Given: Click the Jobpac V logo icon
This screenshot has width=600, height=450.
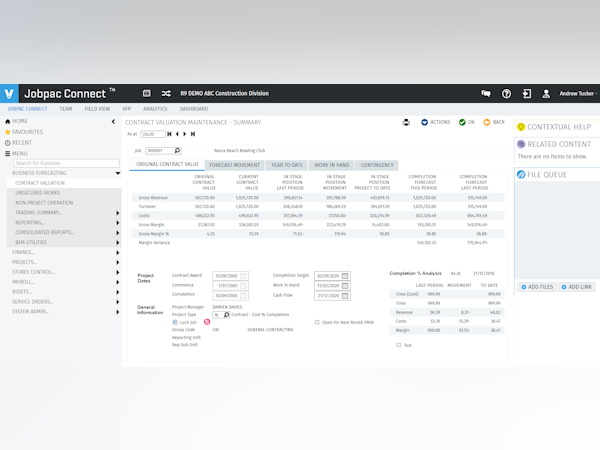Looking at the screenshot, I should click(x=9, y=94).
